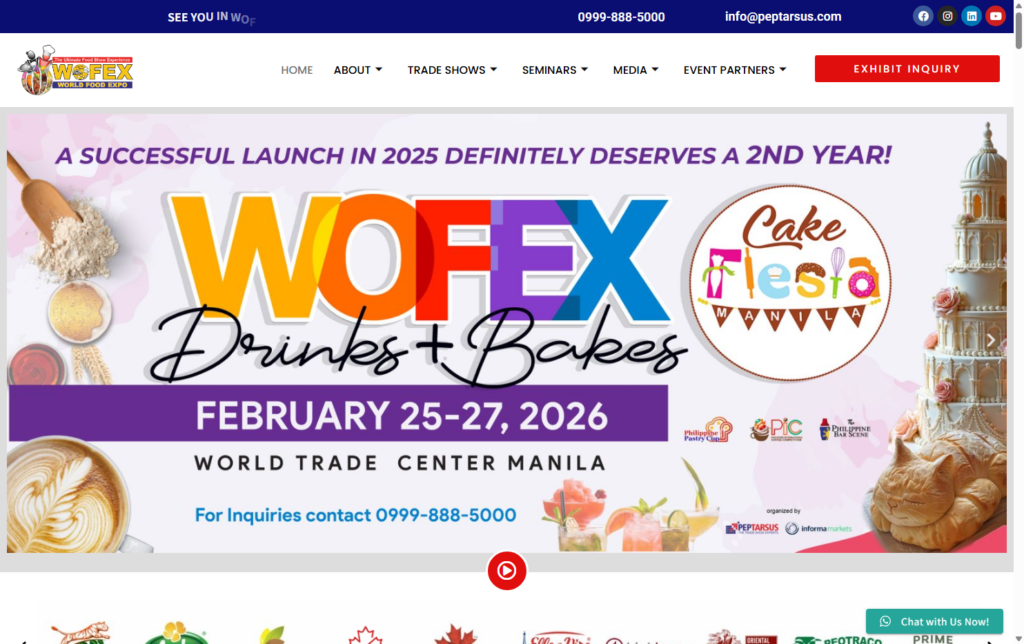Visit the LinkedIn icon link
The image size is (1024, 644).
971,16
